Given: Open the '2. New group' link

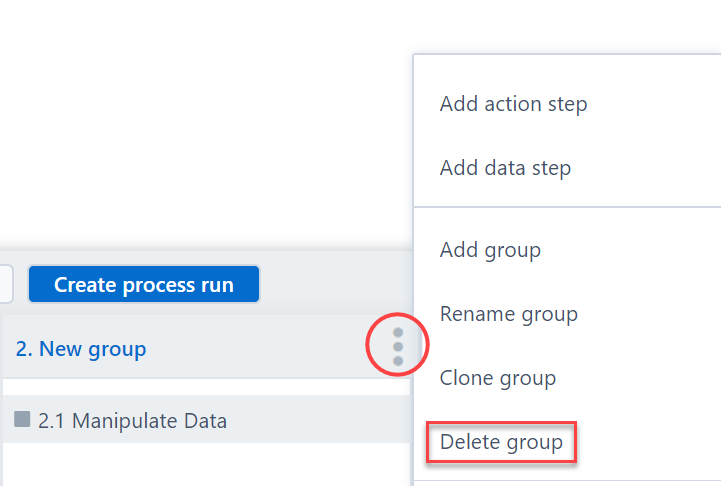Looking at the screenshot, I should tap(81, 349).
